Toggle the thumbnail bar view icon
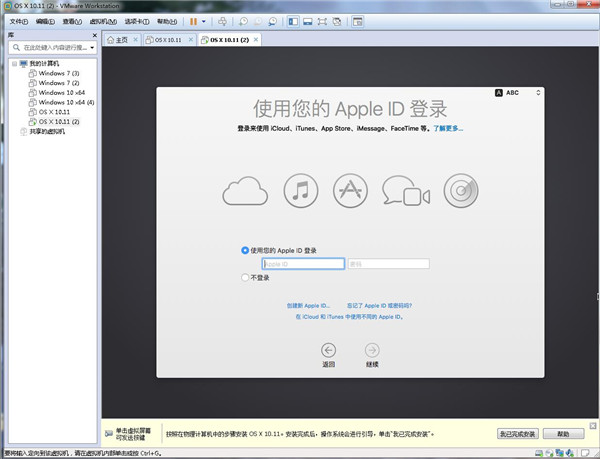The width and height of the screenshot is (600, 459). pos(308,22)
